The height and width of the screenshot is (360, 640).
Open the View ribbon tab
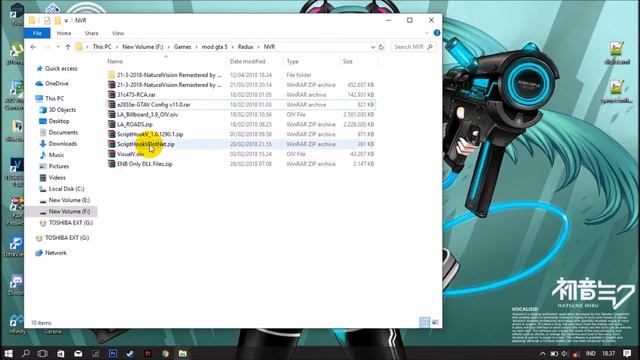click(x=118, y=33)
